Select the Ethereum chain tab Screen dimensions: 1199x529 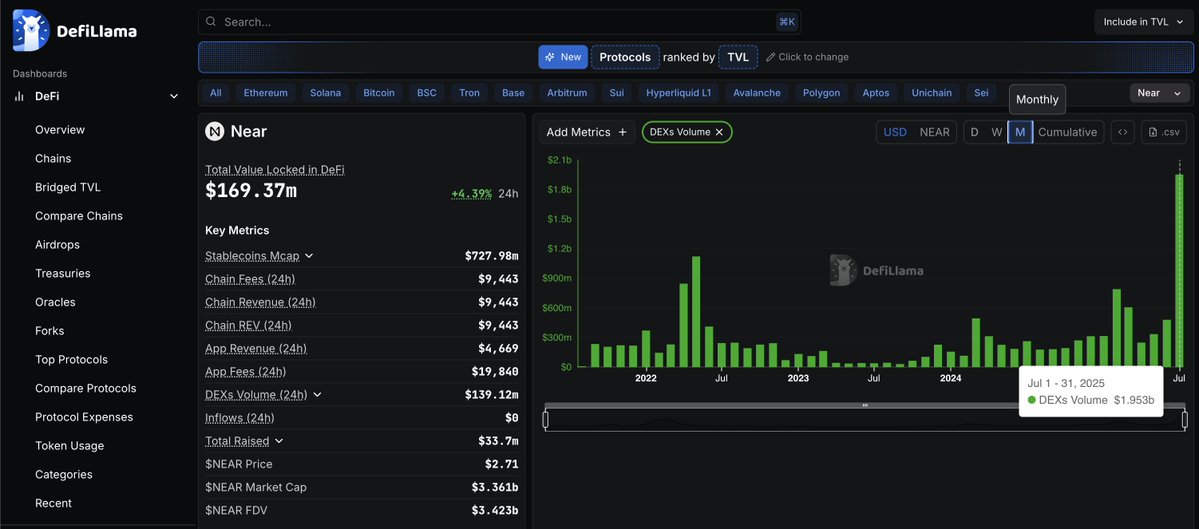point(265,93)
